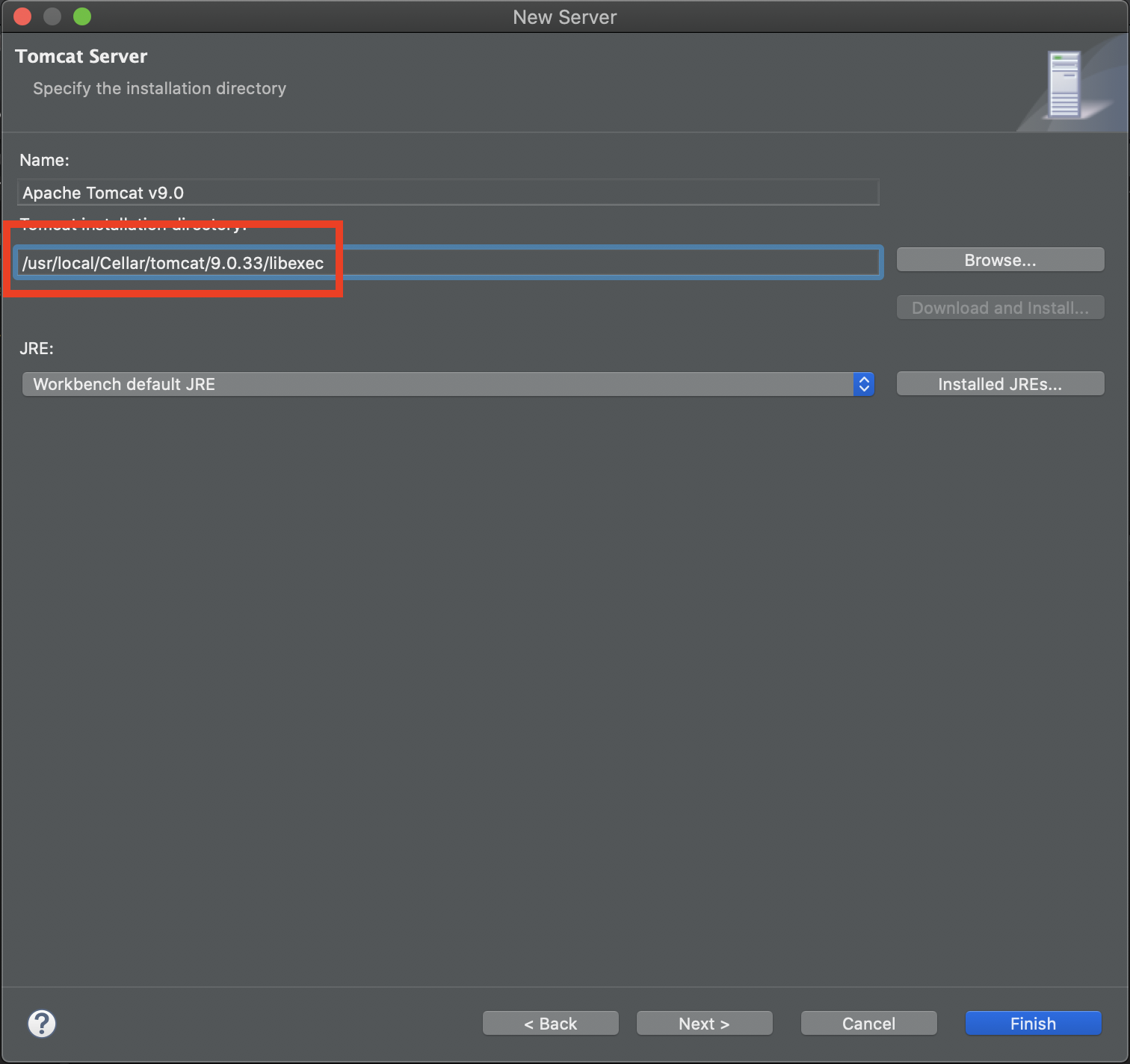Image resolution: width=1130 pixels, height=1064 pixels.
Task: Click the Download and Install... button
Action: coord(1000,308)
